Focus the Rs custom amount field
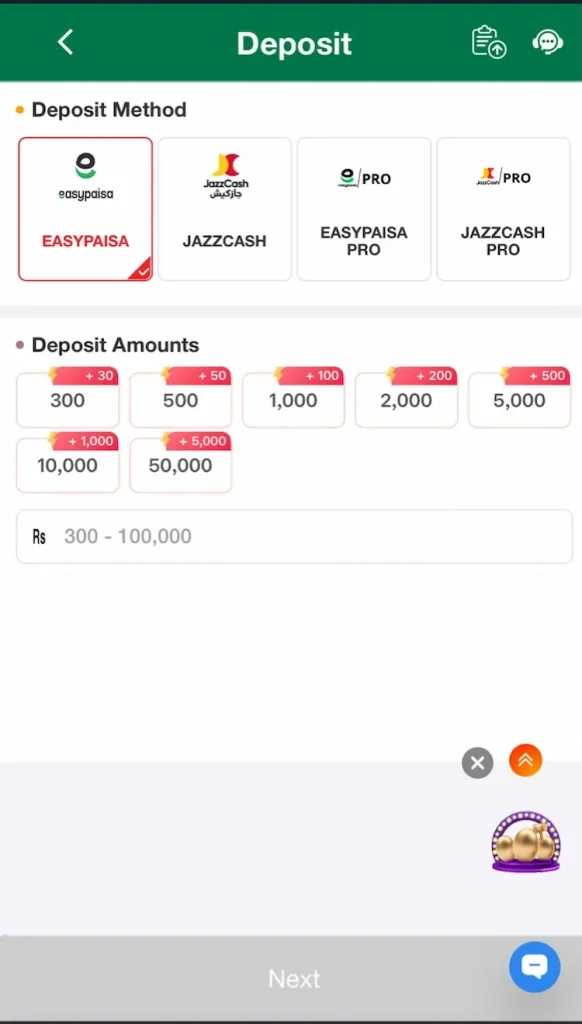The height and width of the screenshot is (1024, 582). coord(295,537)
